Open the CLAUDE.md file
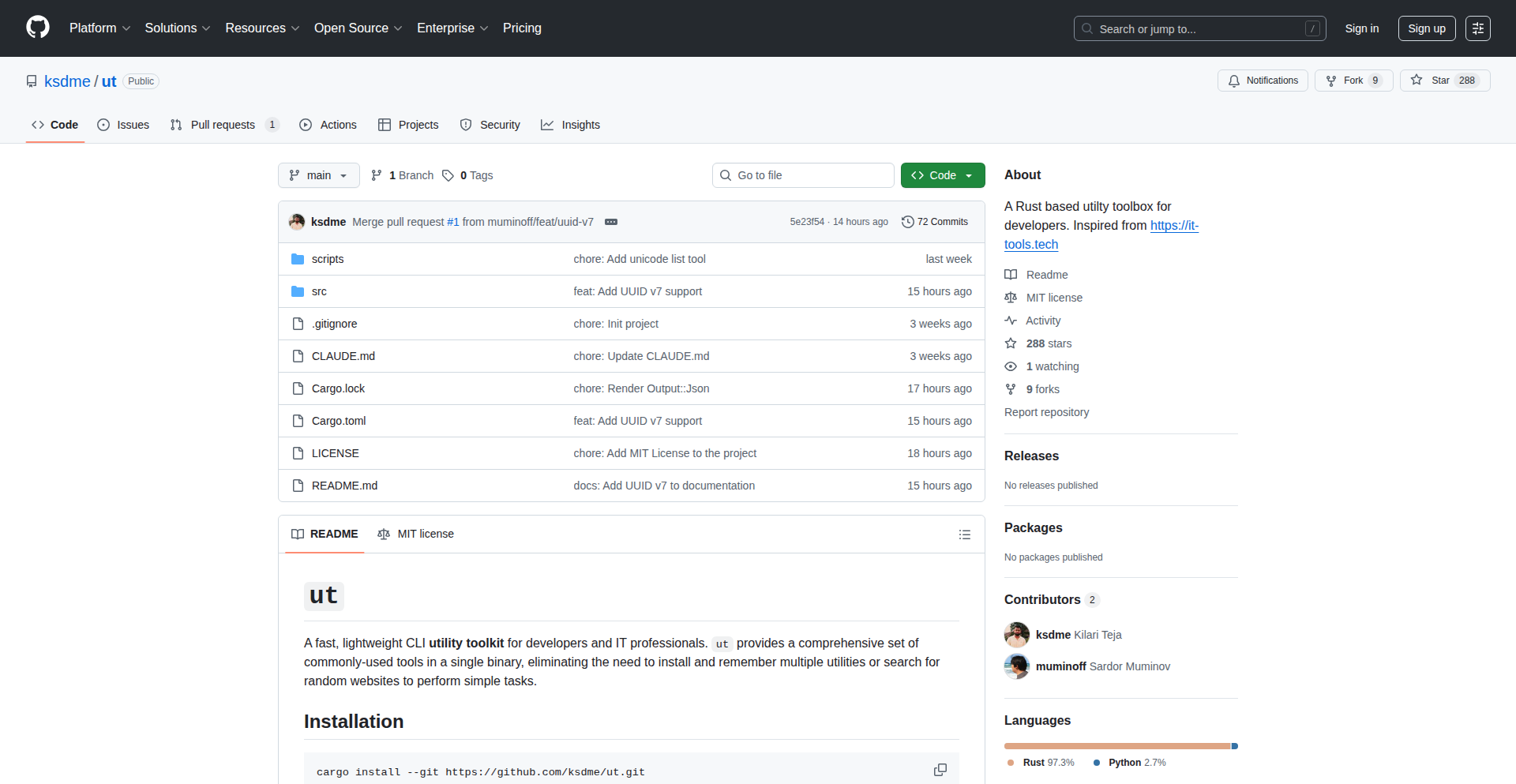The width and height of the screenshot is (1516, 784). tap(343, 356)
